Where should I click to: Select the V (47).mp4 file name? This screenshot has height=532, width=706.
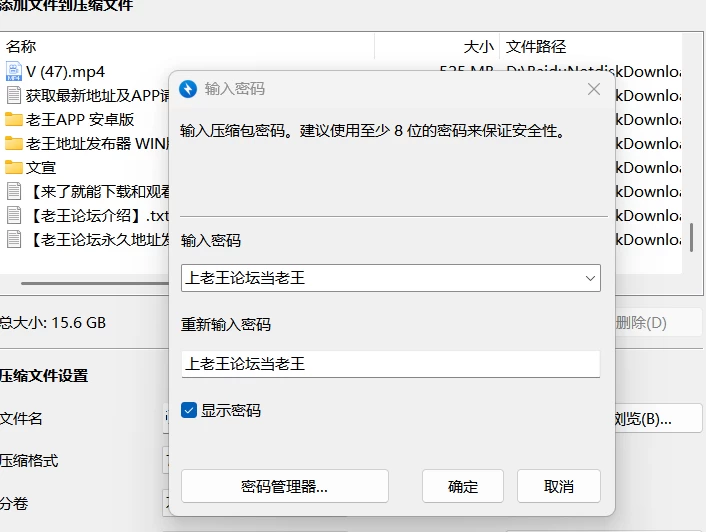click(x=65, y=72)
